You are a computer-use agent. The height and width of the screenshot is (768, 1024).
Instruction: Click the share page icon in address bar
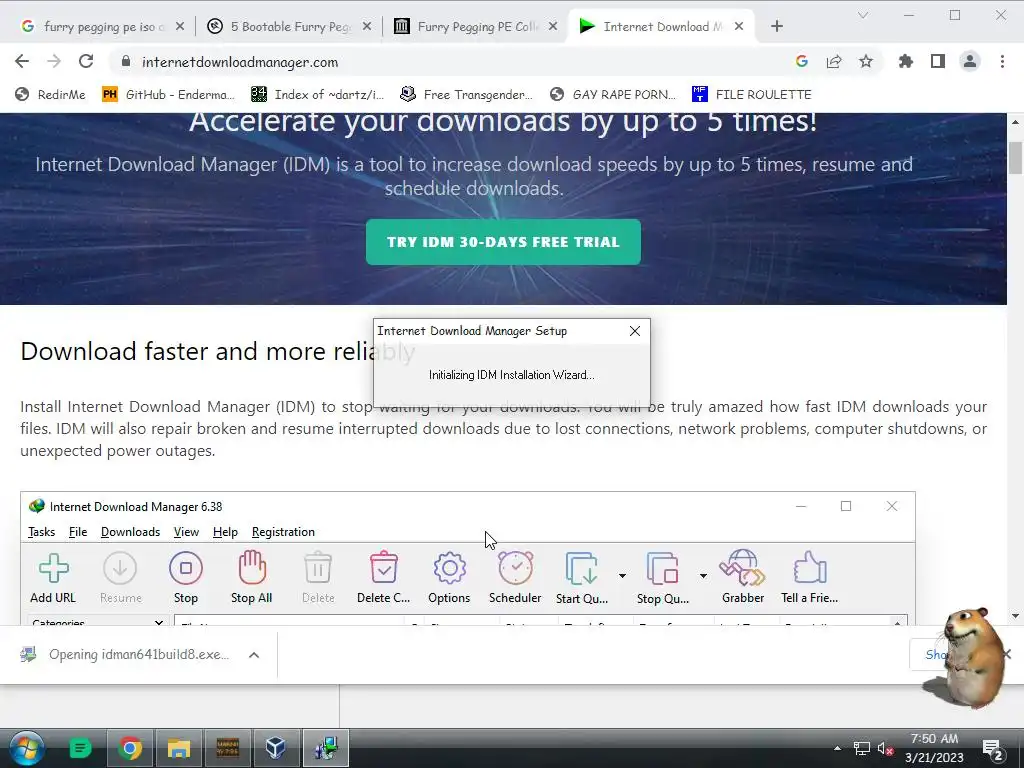[x=834, y=61]
